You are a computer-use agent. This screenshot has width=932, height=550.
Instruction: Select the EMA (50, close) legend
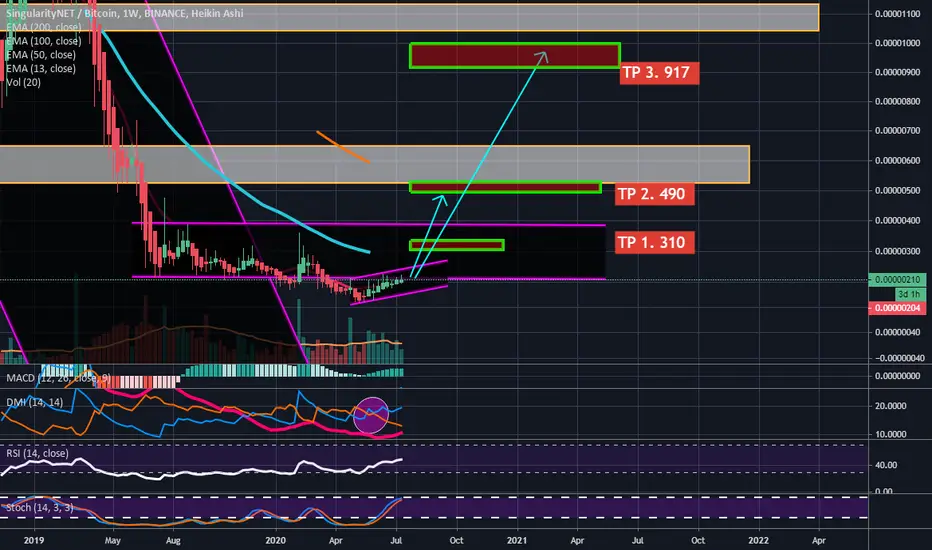(x=41, y=55)
